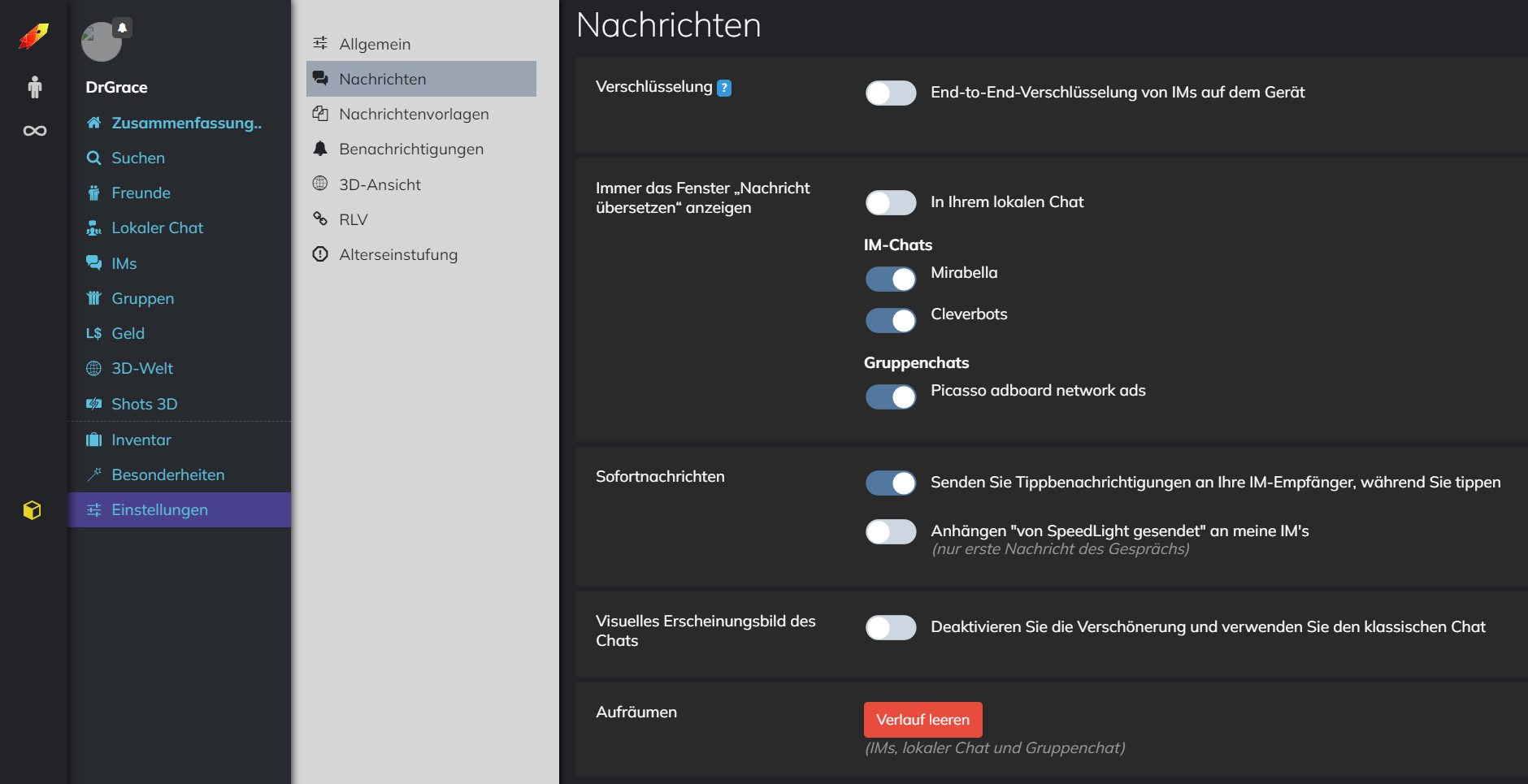Click the home icon beside Zusammenfassung
Image resolution: width=1528 pixels, height=784 pixels.
94,123
